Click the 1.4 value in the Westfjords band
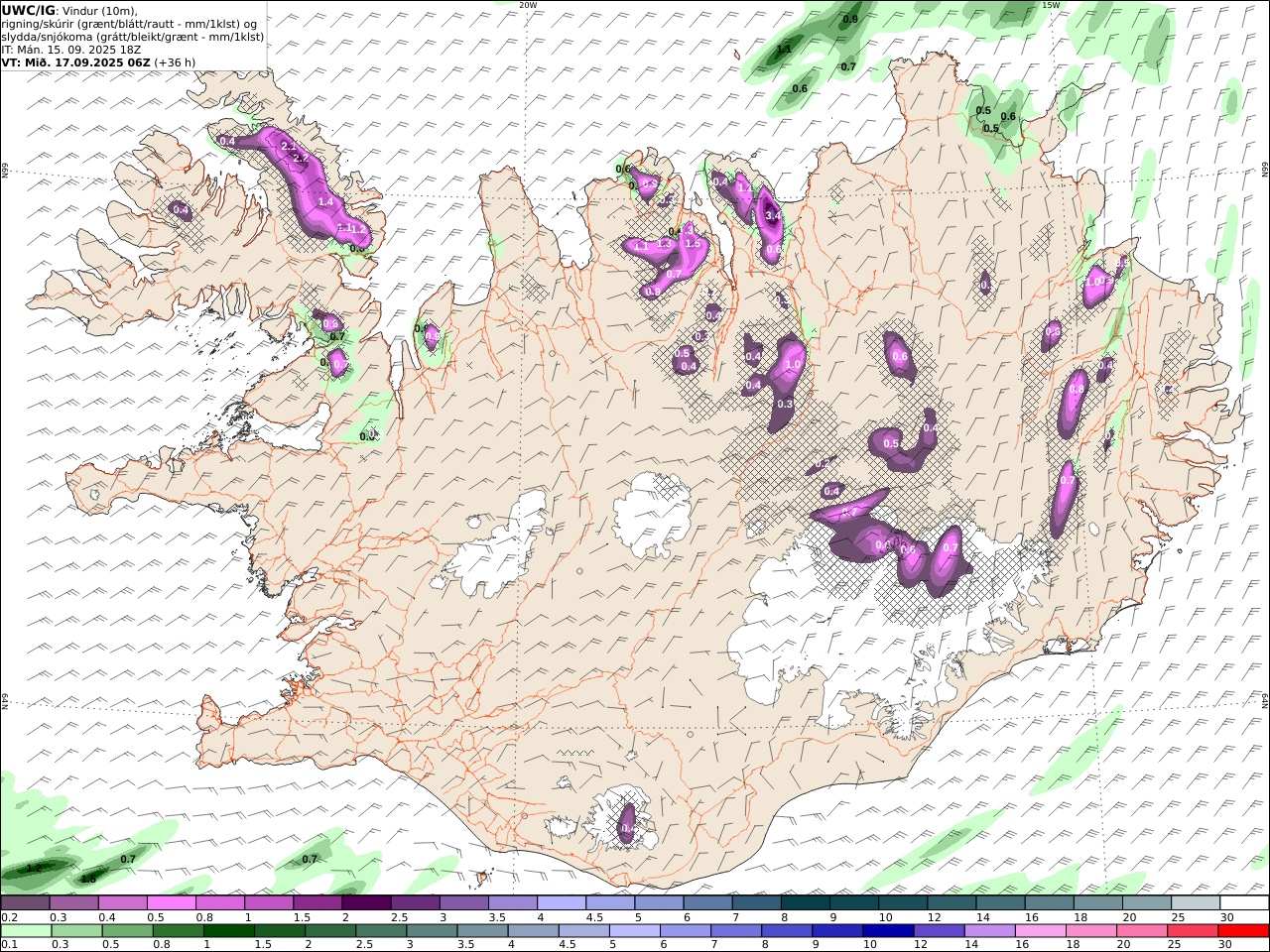This screenshot has height=952, width=1270. [325, 201]
